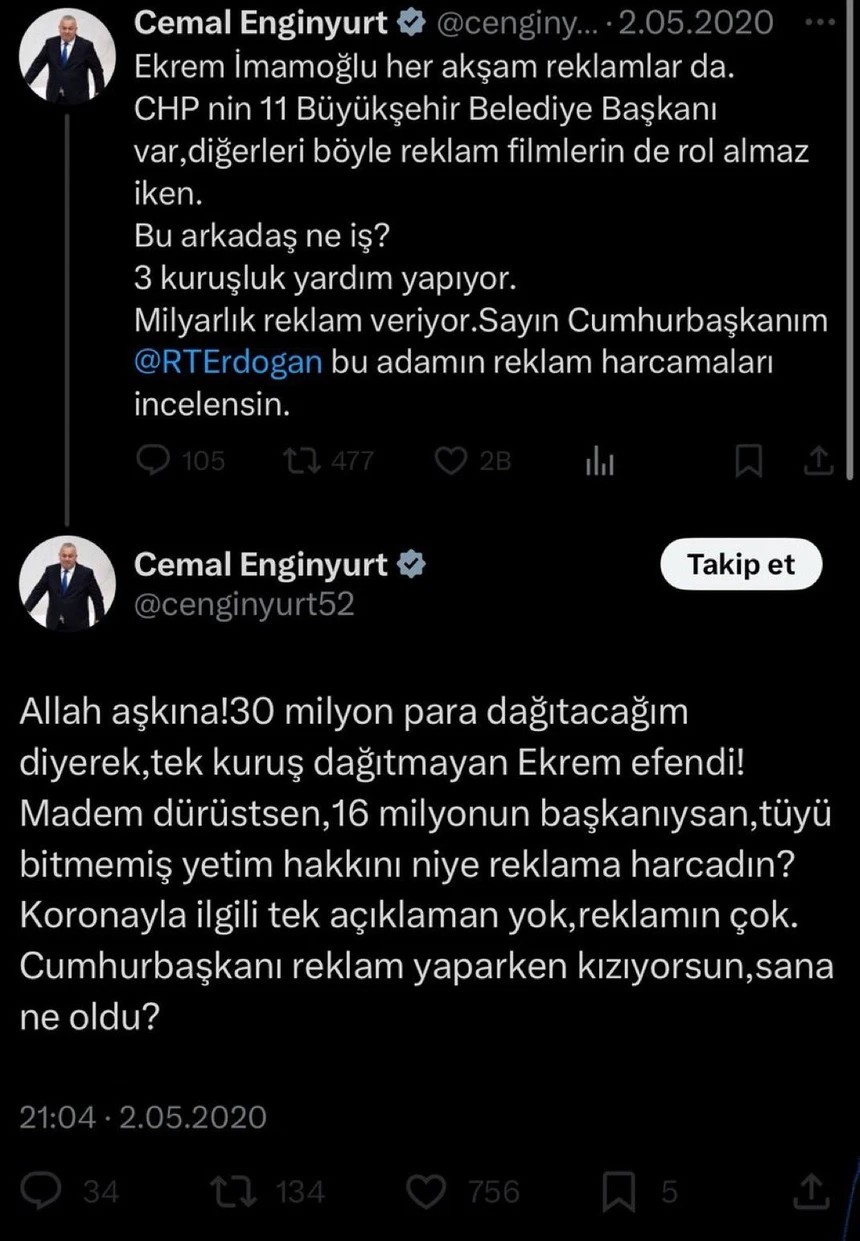Image resolution: width=860 pixels, height=1241 pixels.
Task: Open the @RTErdogan mention link
Action: [228, 362]
